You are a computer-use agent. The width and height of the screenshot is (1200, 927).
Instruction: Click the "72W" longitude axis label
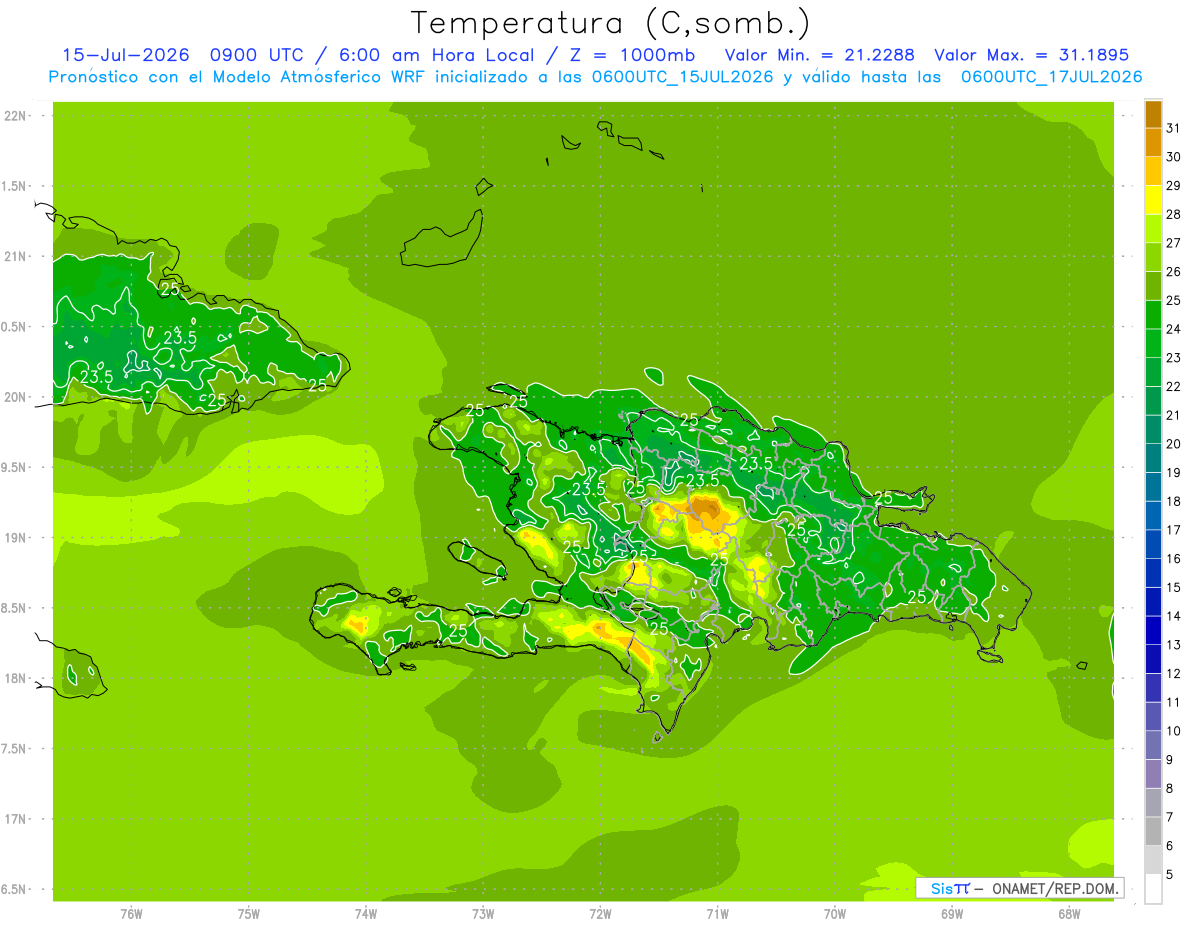[x=600, y=914]
